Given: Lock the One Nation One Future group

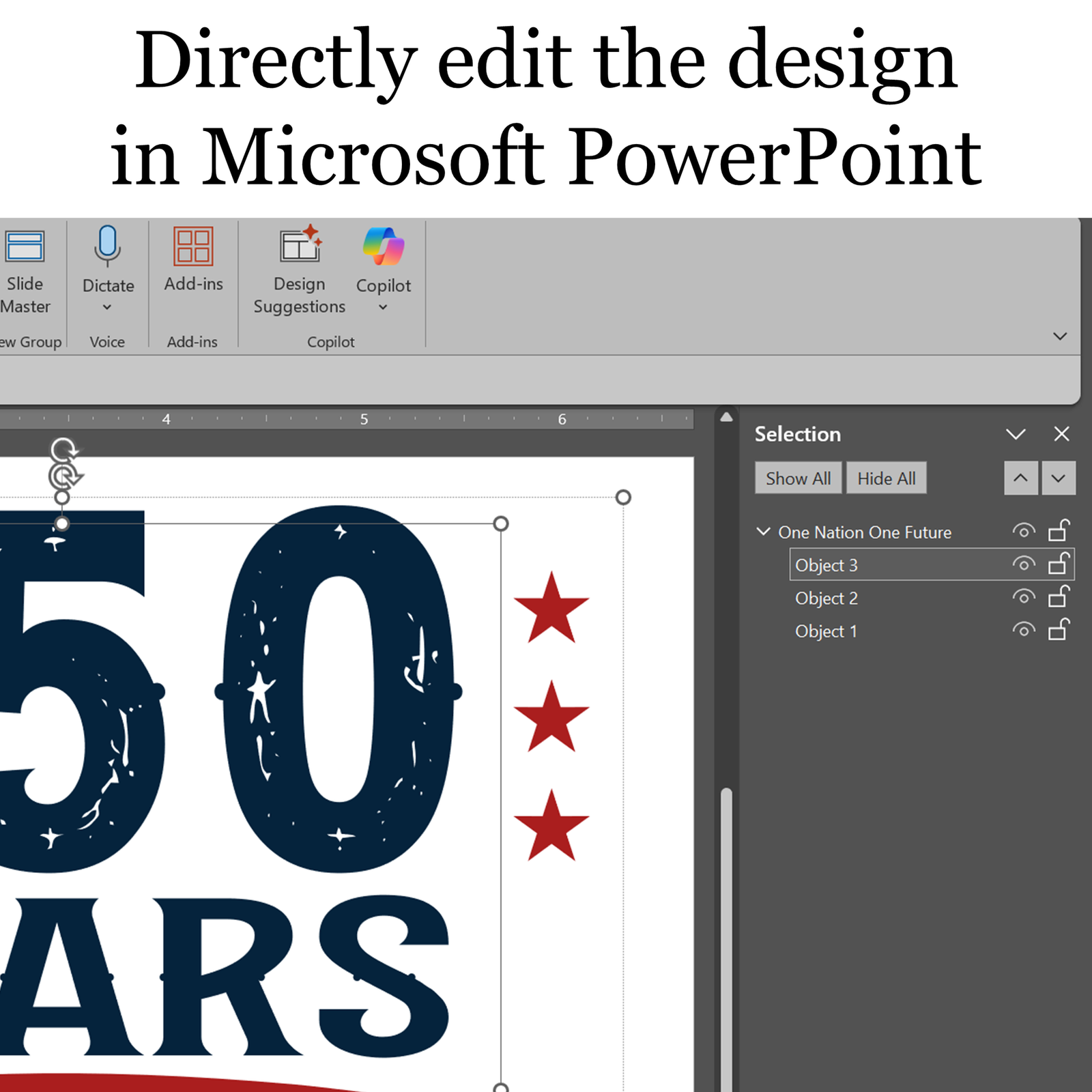Looking at the screenshot, I should 1059,530.
